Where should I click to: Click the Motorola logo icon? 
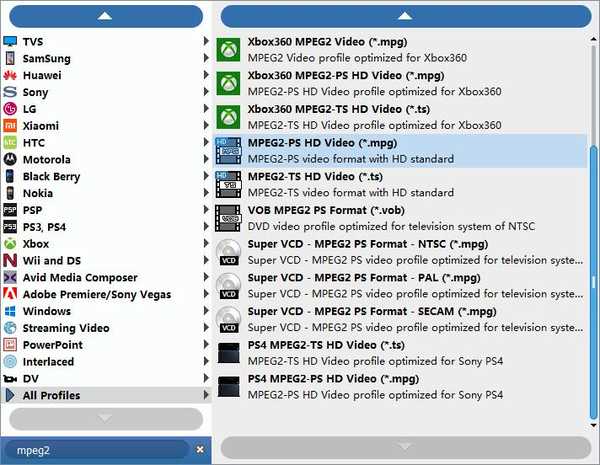[x=10, y=159]
